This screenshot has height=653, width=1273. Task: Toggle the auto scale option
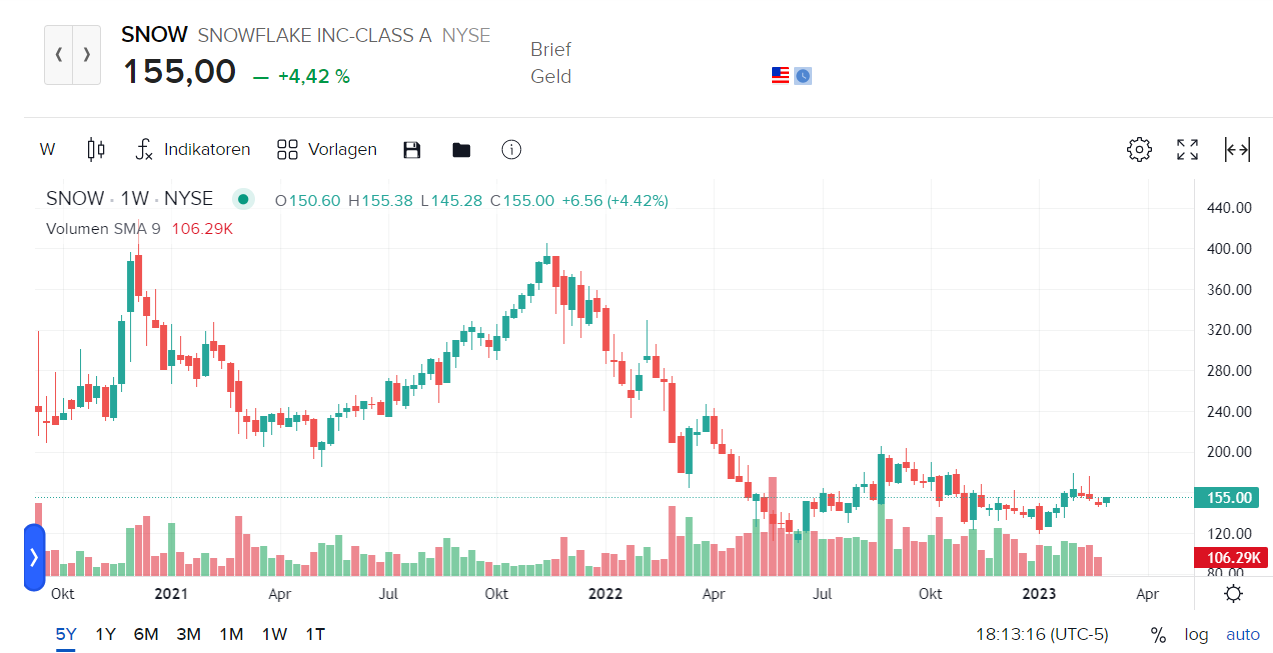click(1243, 634)
